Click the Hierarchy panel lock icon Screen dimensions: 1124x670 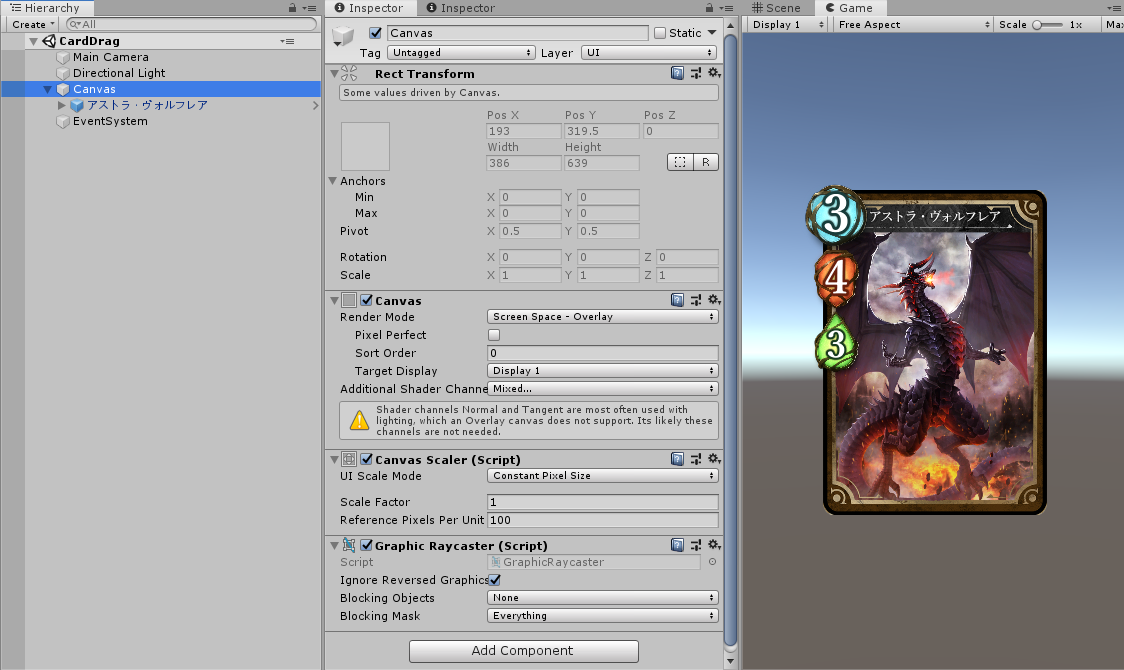tap(292, 8)
